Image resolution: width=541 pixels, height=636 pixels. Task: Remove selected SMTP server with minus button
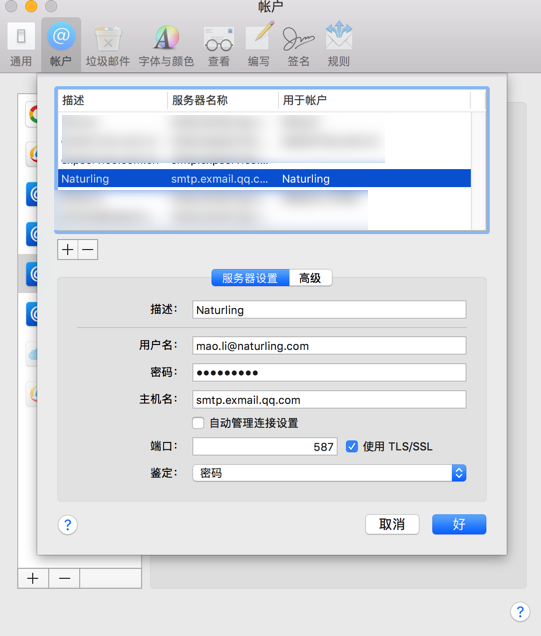point(88,249)
